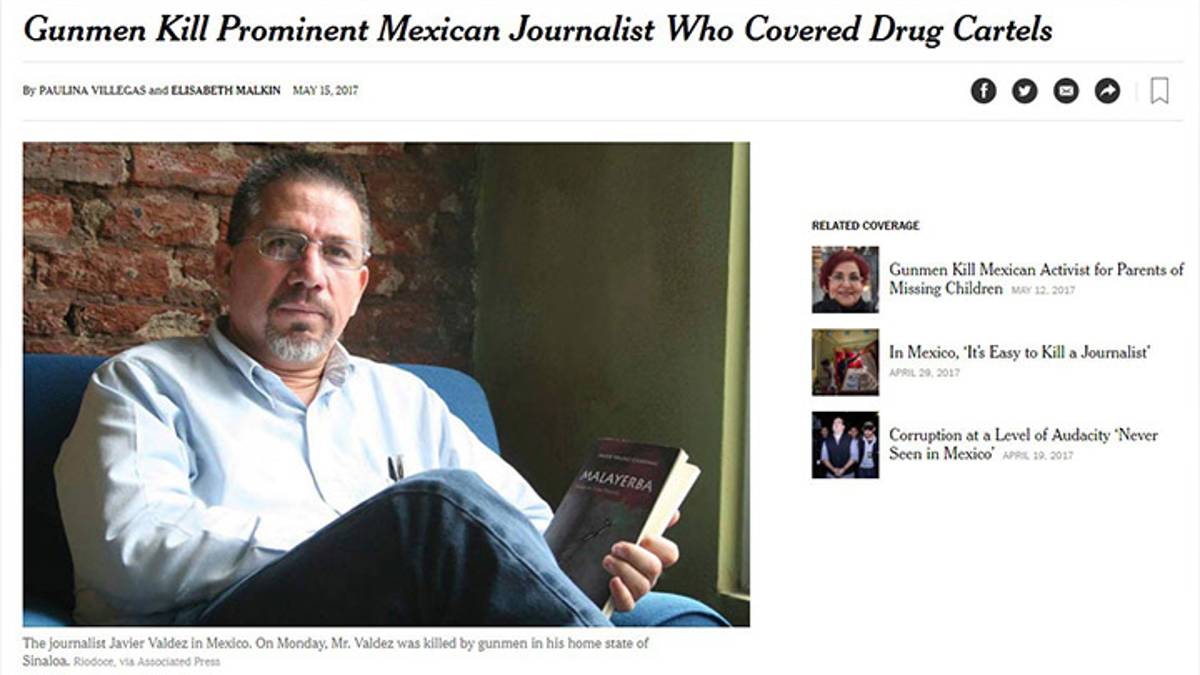The height and width of the screenshot is (675, 1200).
Task: Open more sharing options arrow icon
Action: click(x=1108, y=91)
